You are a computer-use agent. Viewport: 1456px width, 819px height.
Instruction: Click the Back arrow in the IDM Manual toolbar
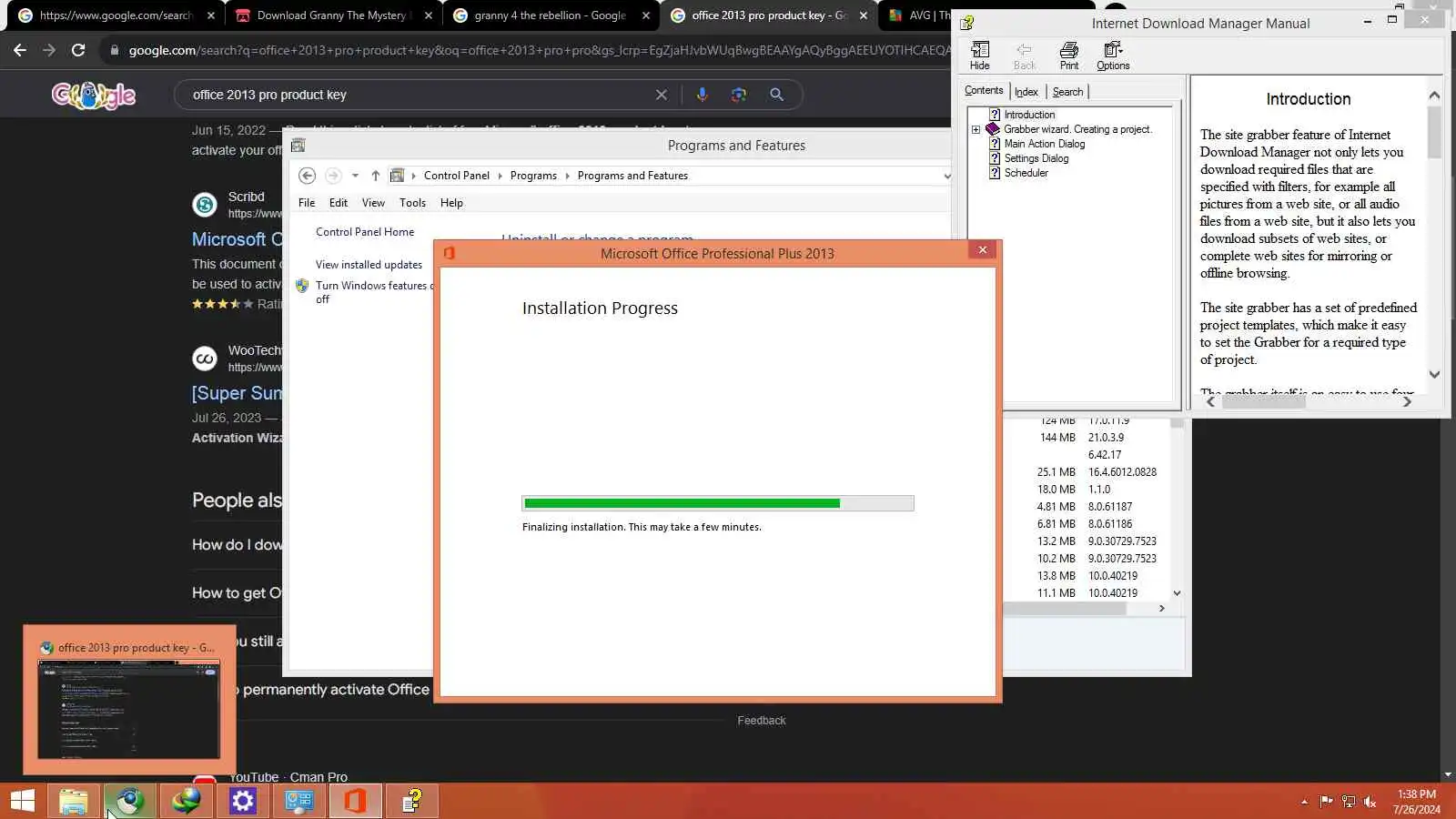click(x=1025, y=56)
